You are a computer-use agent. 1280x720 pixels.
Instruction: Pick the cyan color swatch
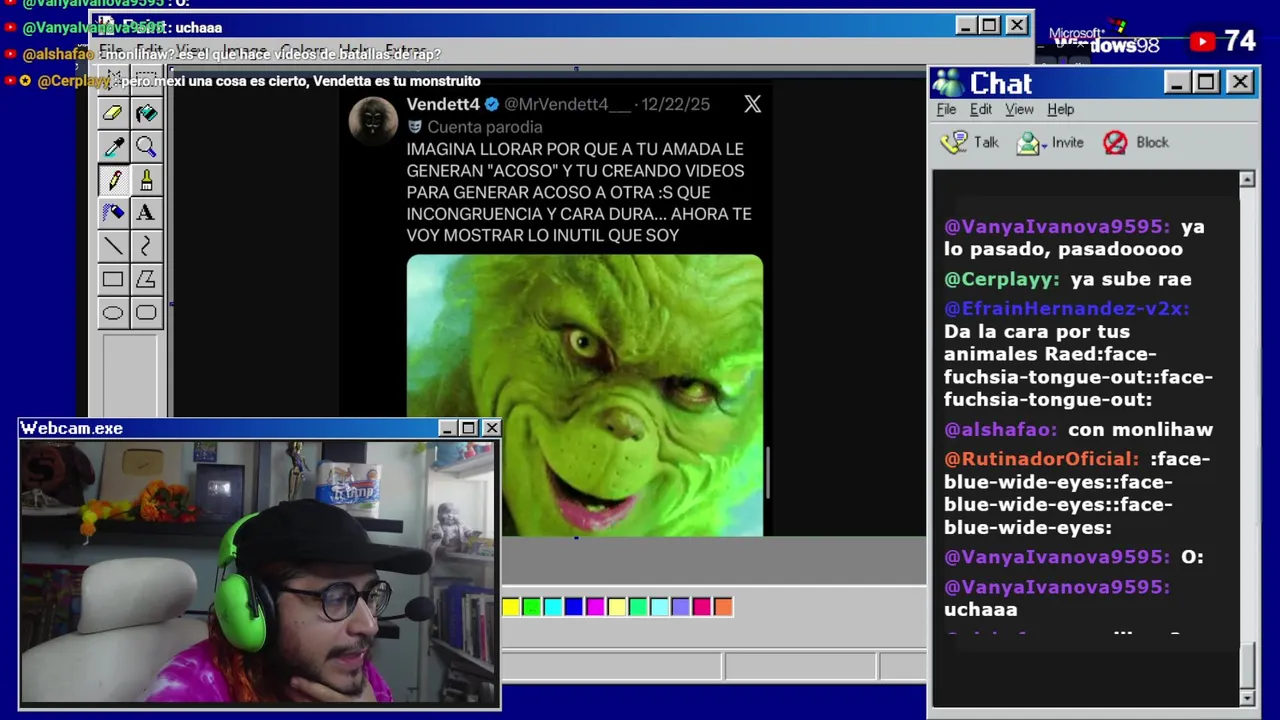[553, 606]
